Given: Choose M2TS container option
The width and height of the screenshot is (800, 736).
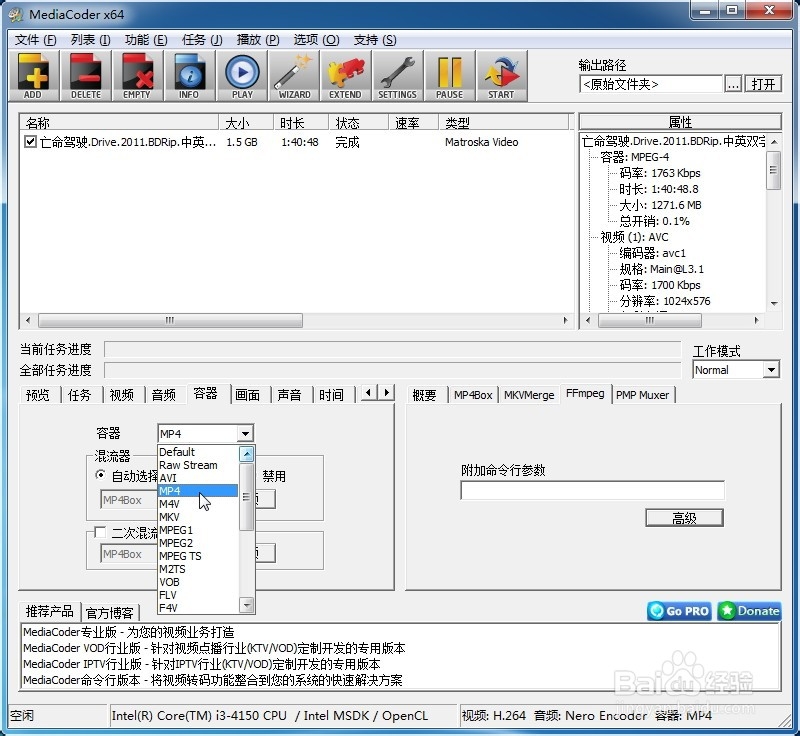Looking at the screenshot, I should pyautogui.click(x=198, y=569).
